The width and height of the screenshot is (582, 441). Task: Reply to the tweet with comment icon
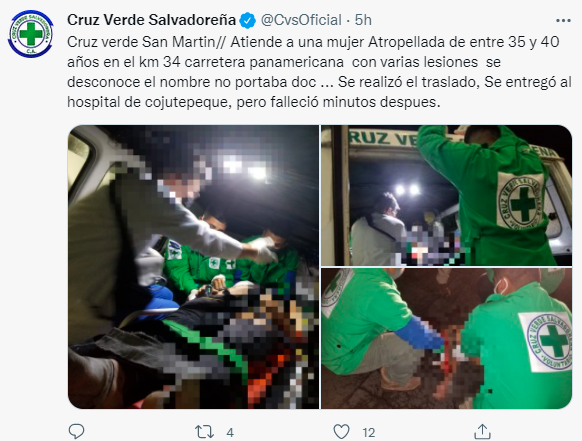coord(76,431)
